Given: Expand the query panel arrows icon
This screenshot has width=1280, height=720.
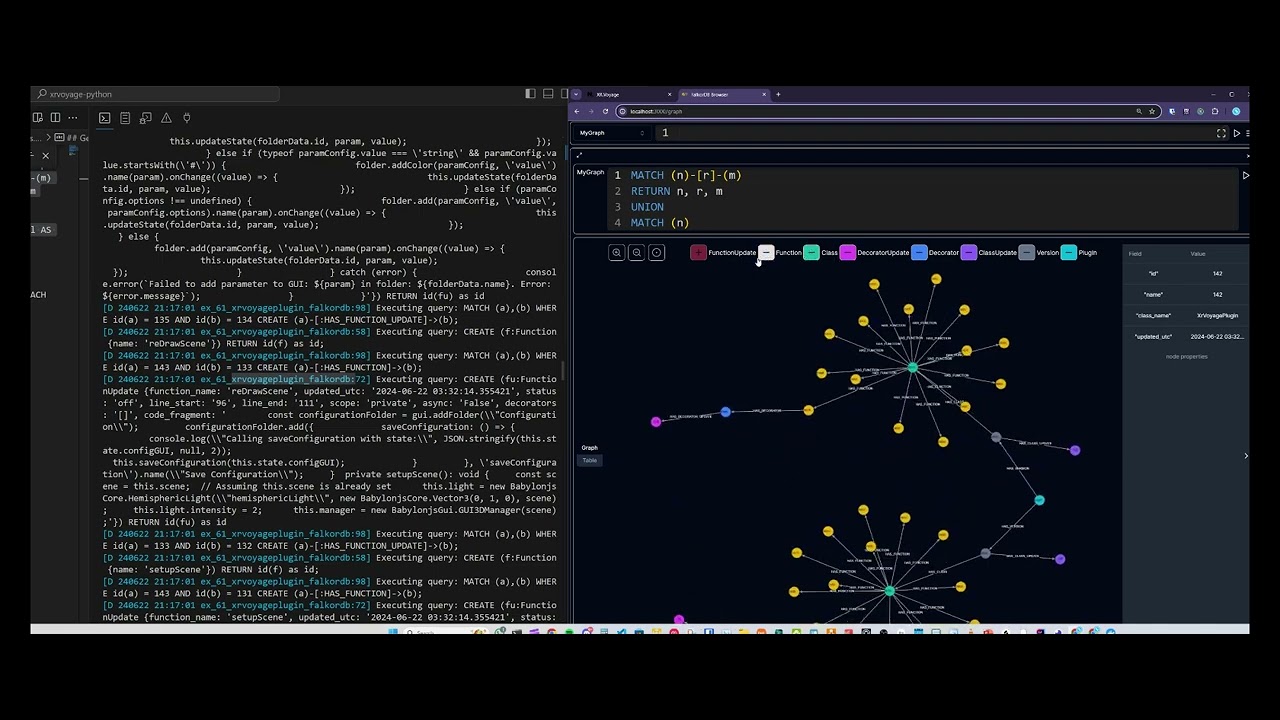Looking at the screenshot, I should (x=579, y=155).
